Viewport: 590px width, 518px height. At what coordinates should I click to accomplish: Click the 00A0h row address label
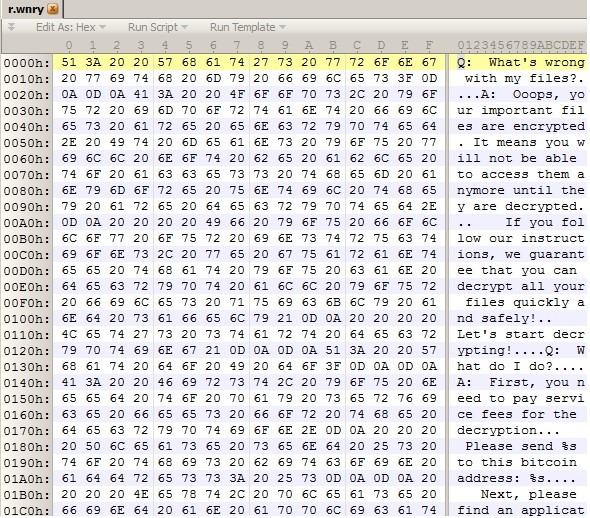pos(26,223)
